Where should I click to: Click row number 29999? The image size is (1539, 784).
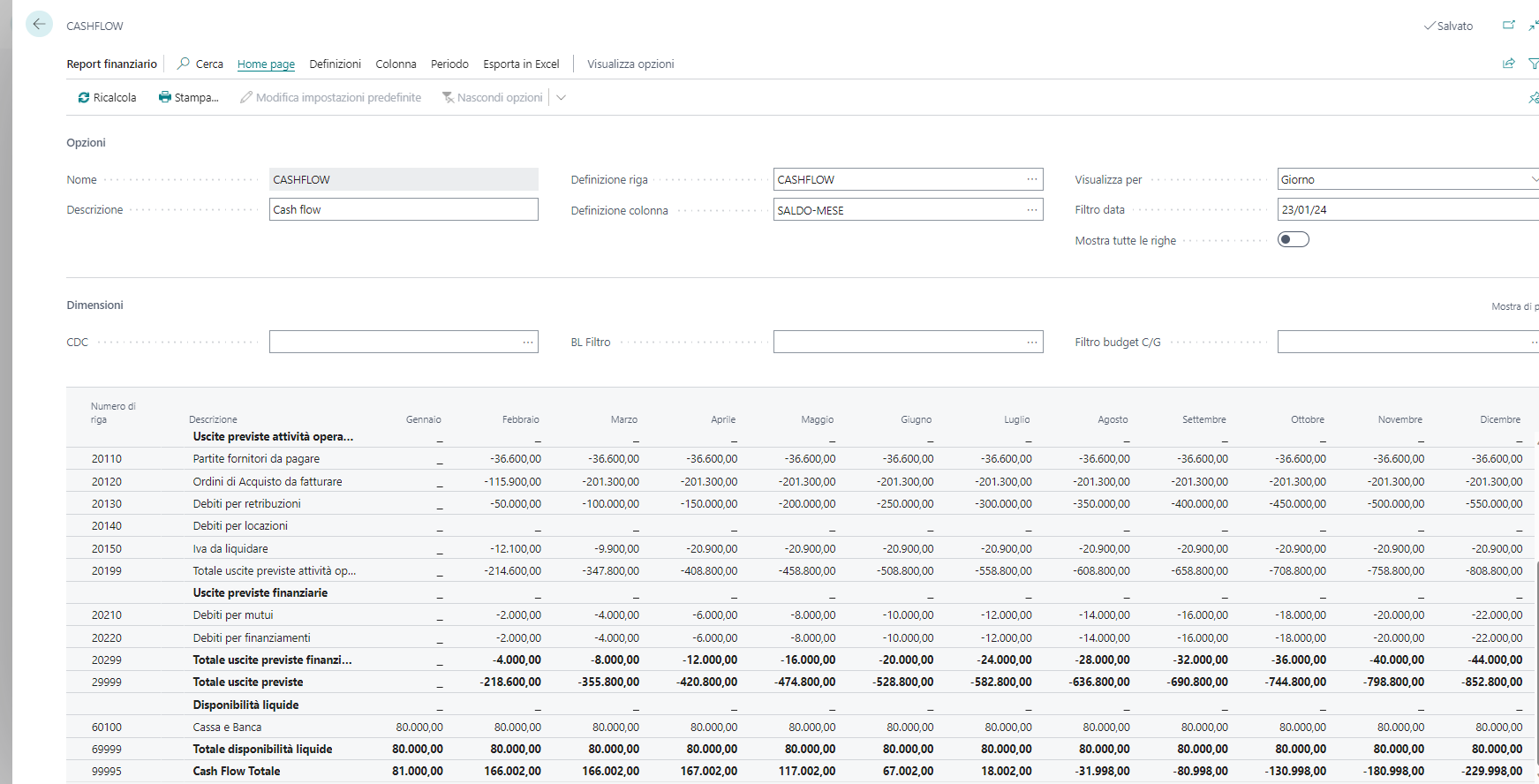[x=107, y=682]
